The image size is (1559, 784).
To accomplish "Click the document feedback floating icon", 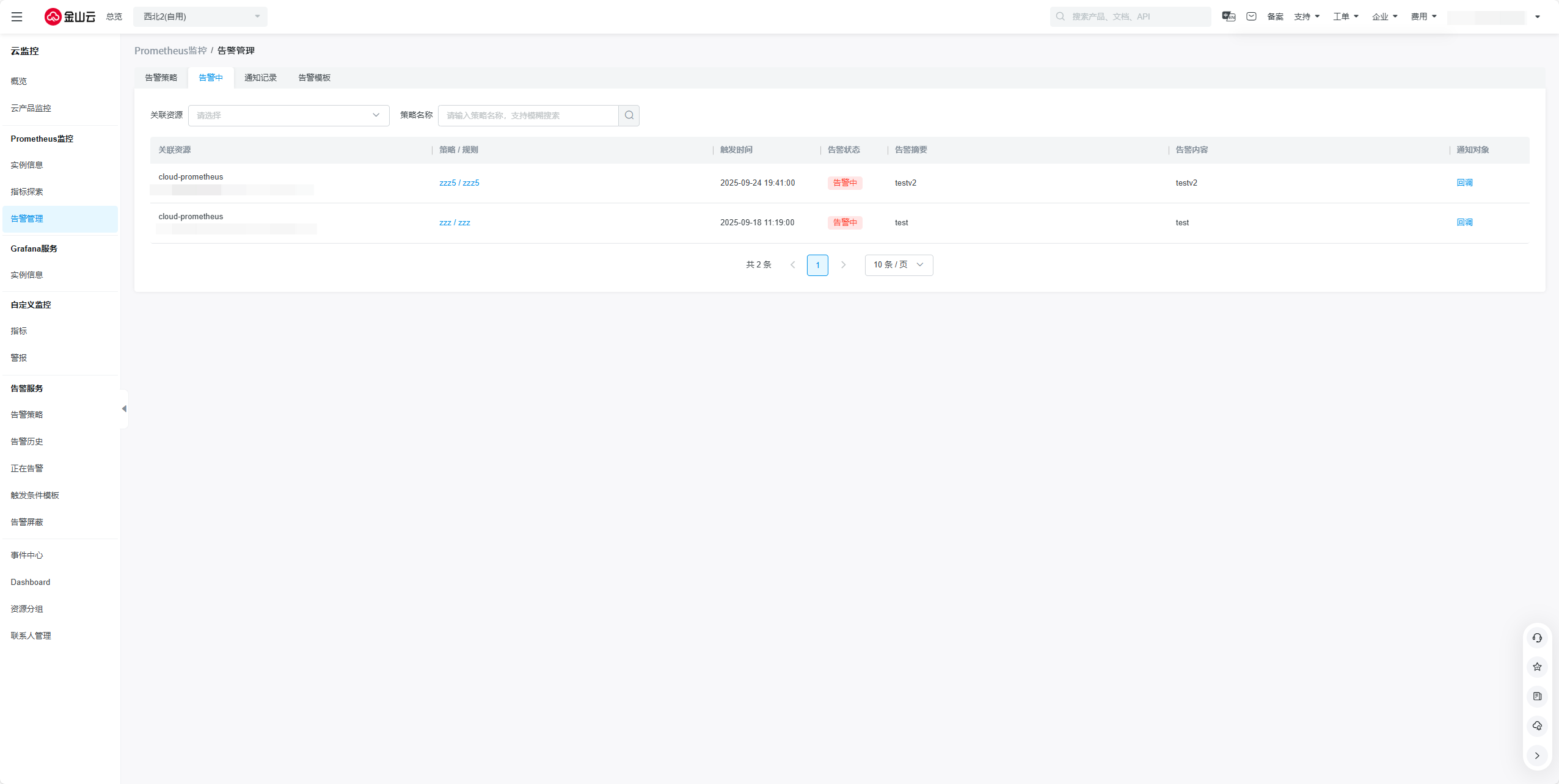I will tap(1537, 696).
